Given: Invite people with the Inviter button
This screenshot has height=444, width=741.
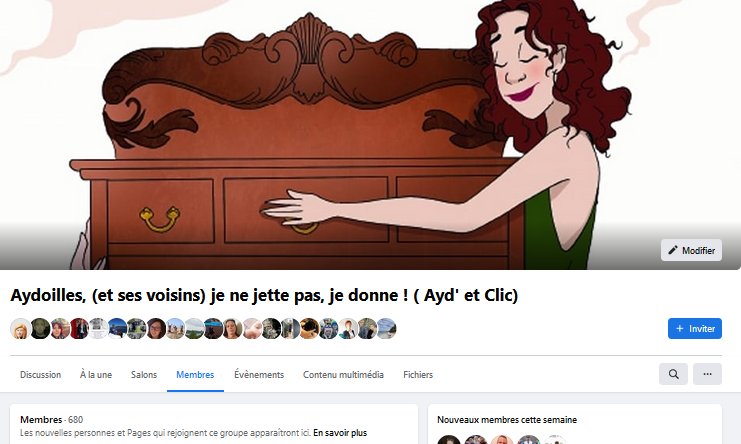Looking at the screenshot, I should point(695,328).
